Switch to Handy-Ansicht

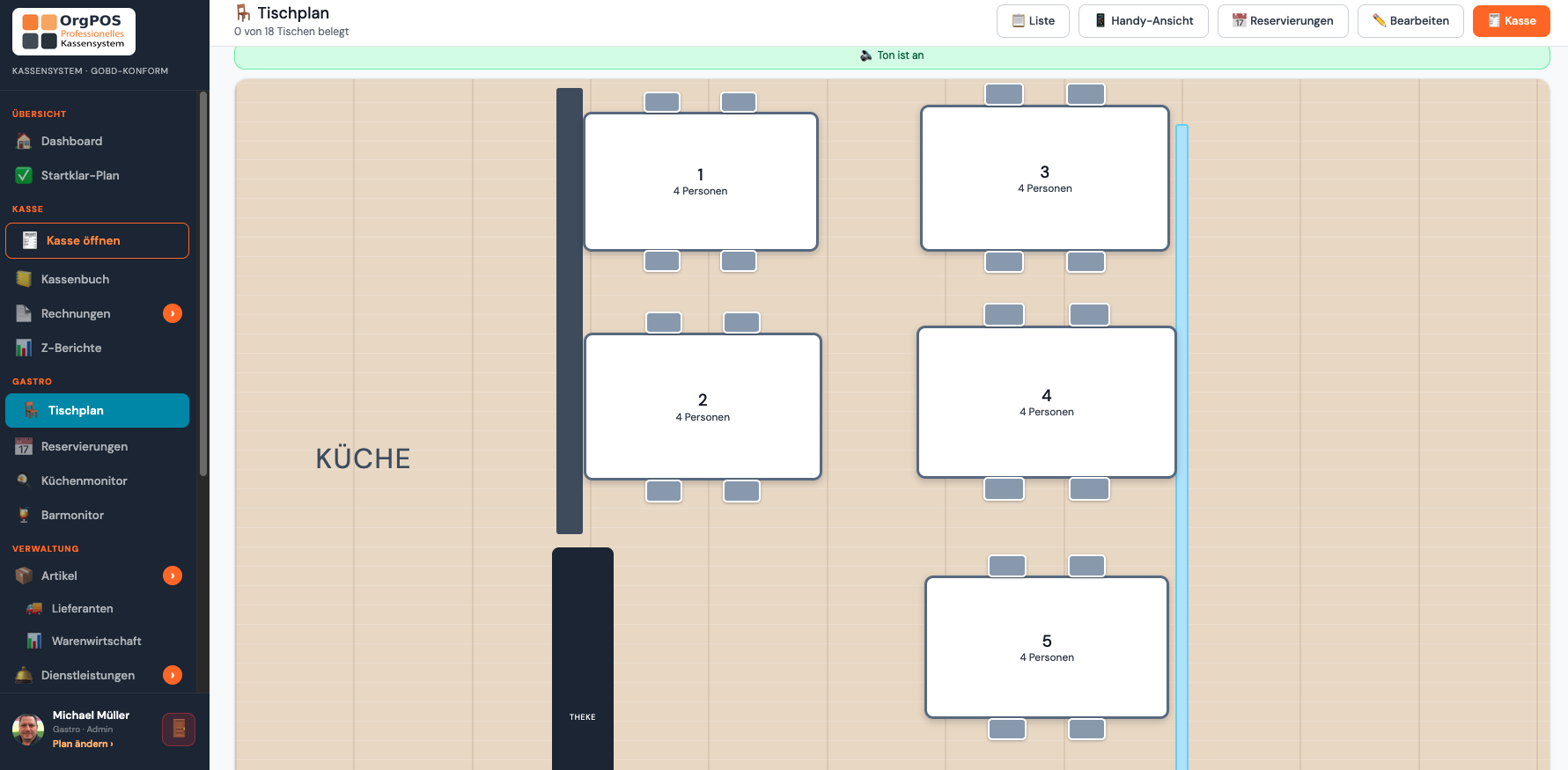tap(1143, 21)
